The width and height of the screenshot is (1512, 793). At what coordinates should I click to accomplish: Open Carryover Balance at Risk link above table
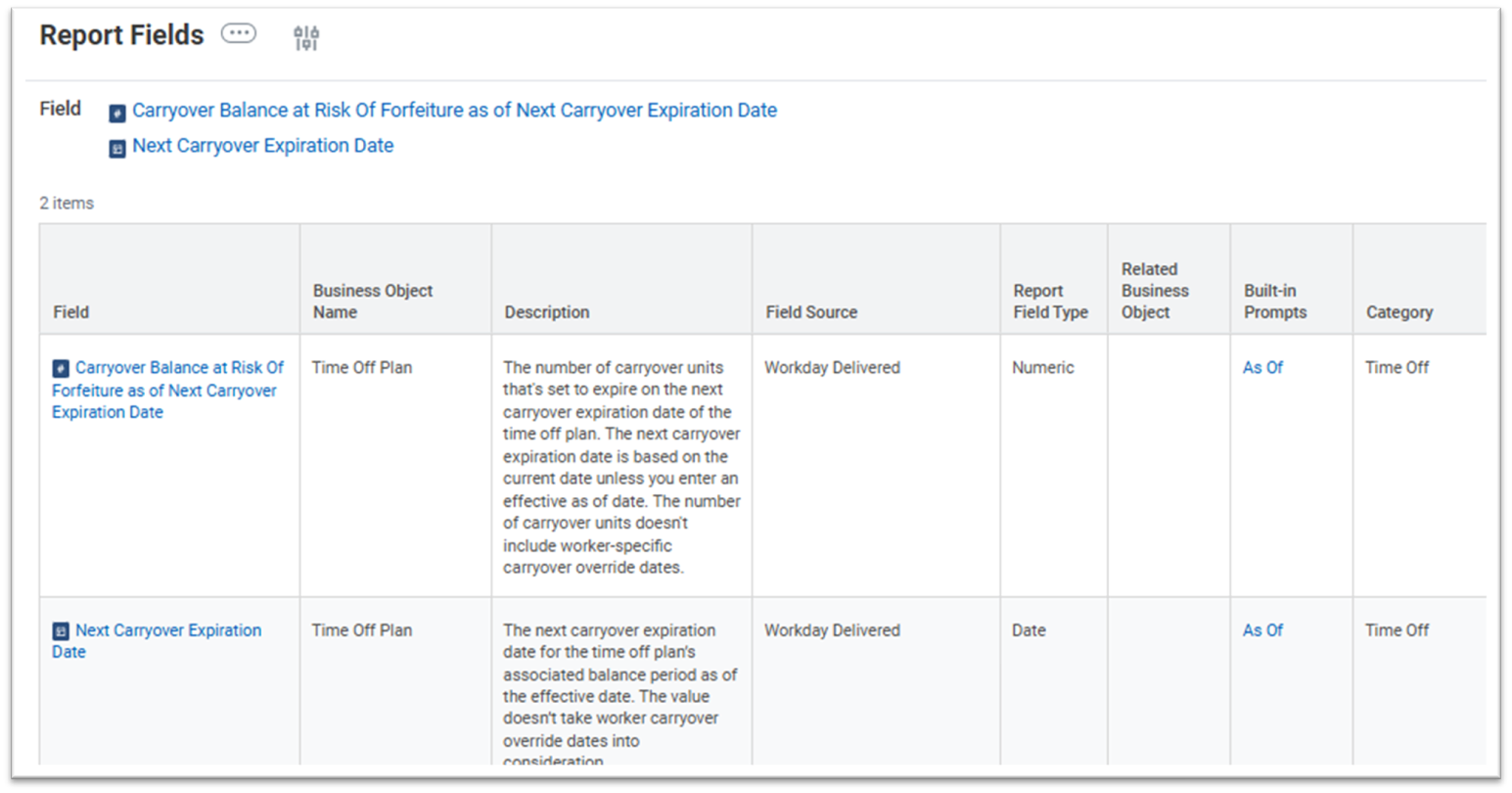pyautogui.click(x=454, y=111)
